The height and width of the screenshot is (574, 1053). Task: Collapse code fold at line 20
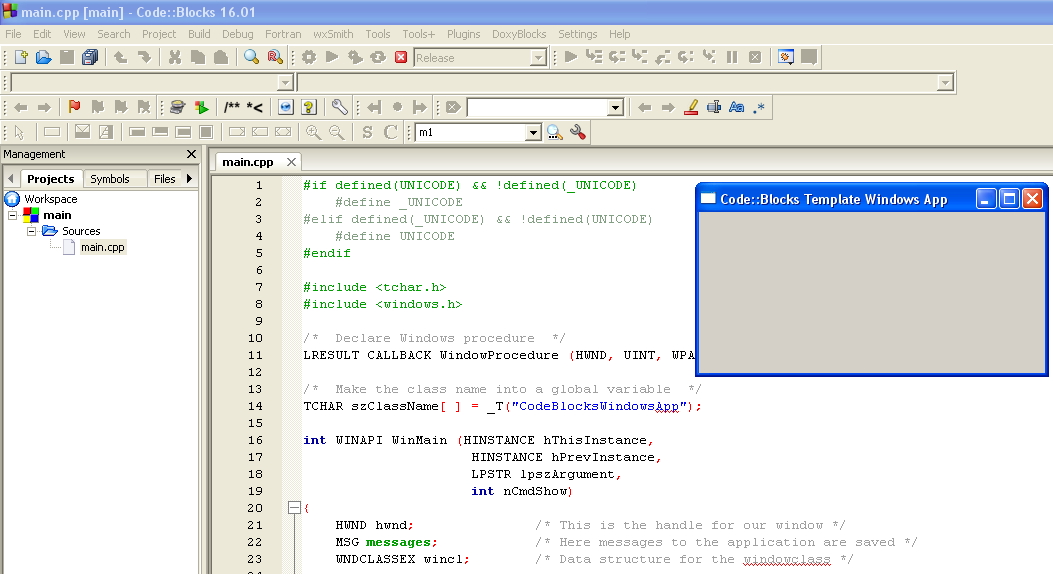pos(294,508)
